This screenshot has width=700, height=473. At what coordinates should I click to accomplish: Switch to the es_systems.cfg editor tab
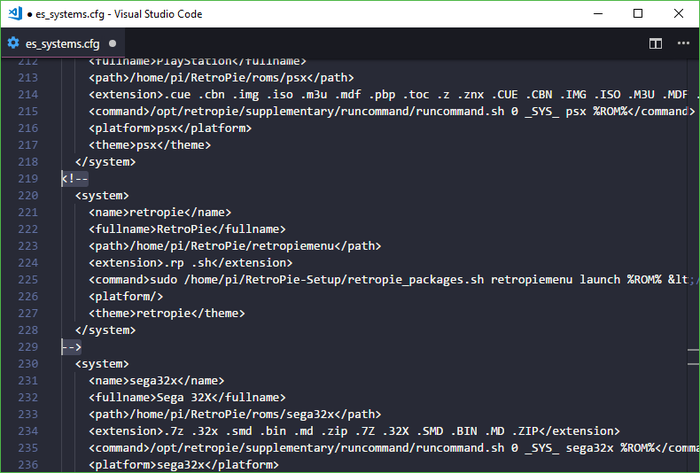(x=64, y=44)
